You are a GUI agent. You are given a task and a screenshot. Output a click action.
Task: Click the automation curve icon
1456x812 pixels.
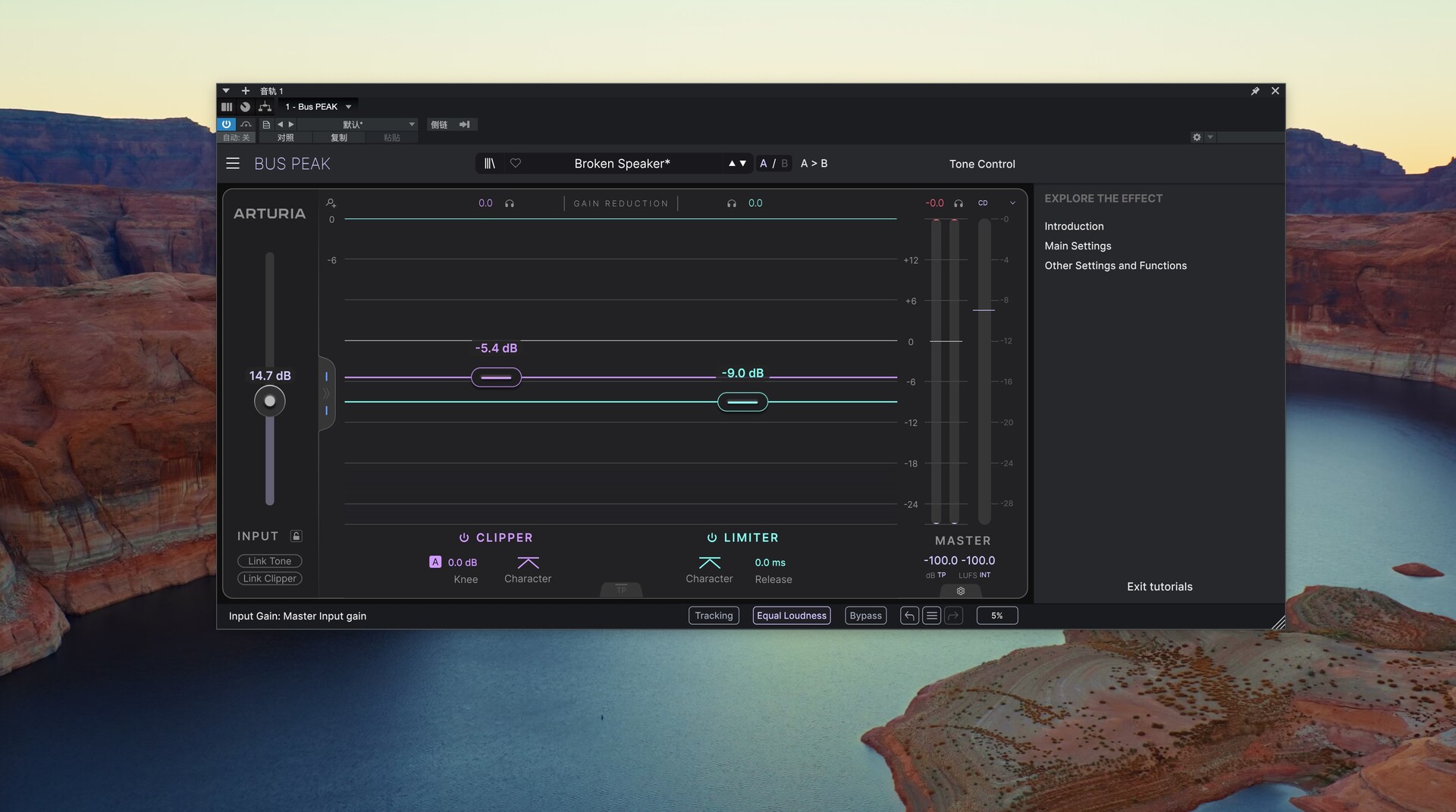(246, 124)
